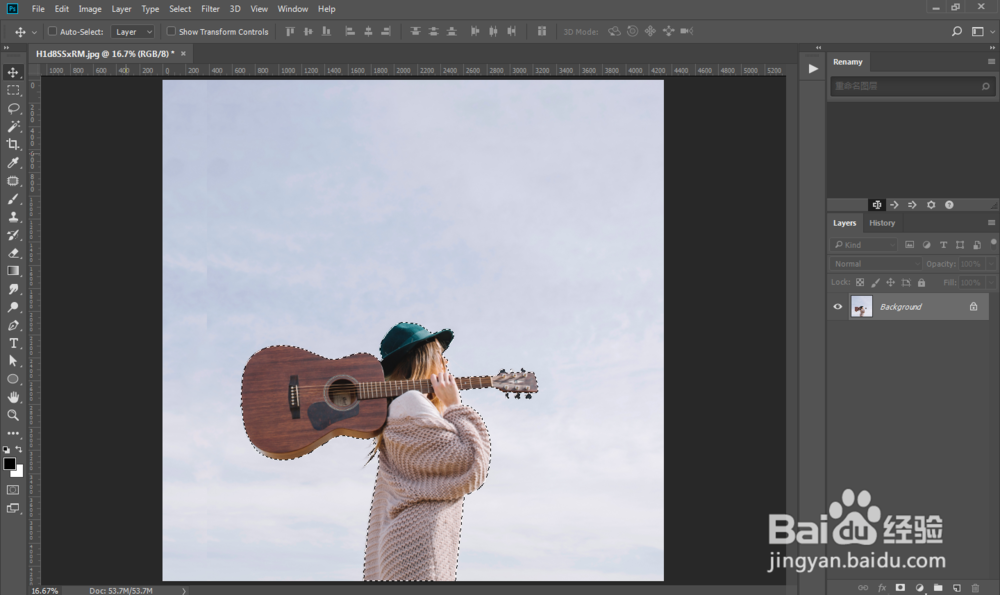The image size is (1000, 595).
Task: Select the Renamy panel tab
Action: coord(848,62)
